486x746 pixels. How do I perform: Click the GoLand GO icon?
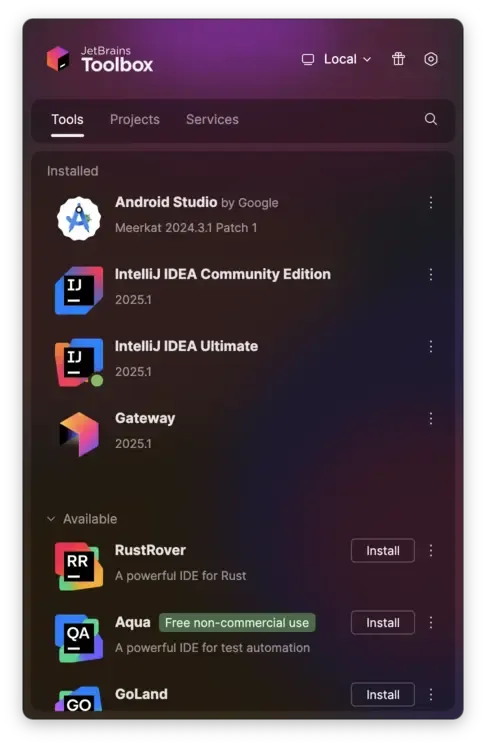[79, 698]
